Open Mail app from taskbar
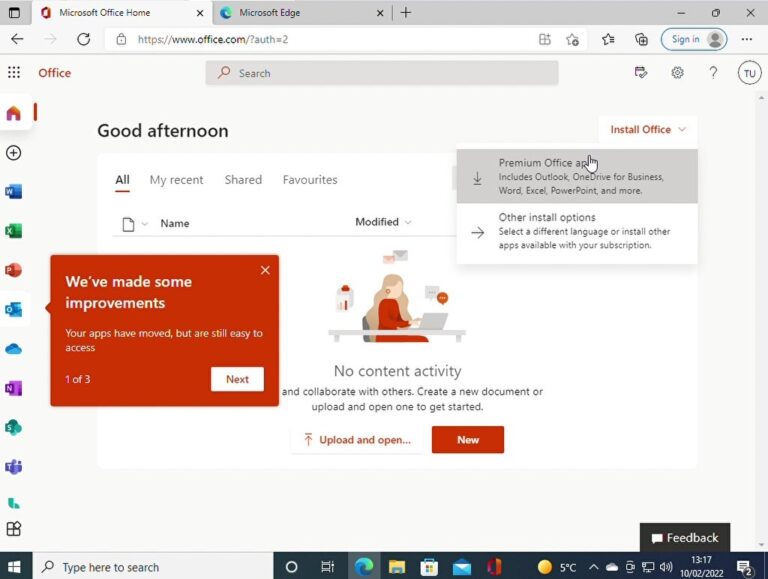This screenshot has height=579, width=768. coord(461,567)
